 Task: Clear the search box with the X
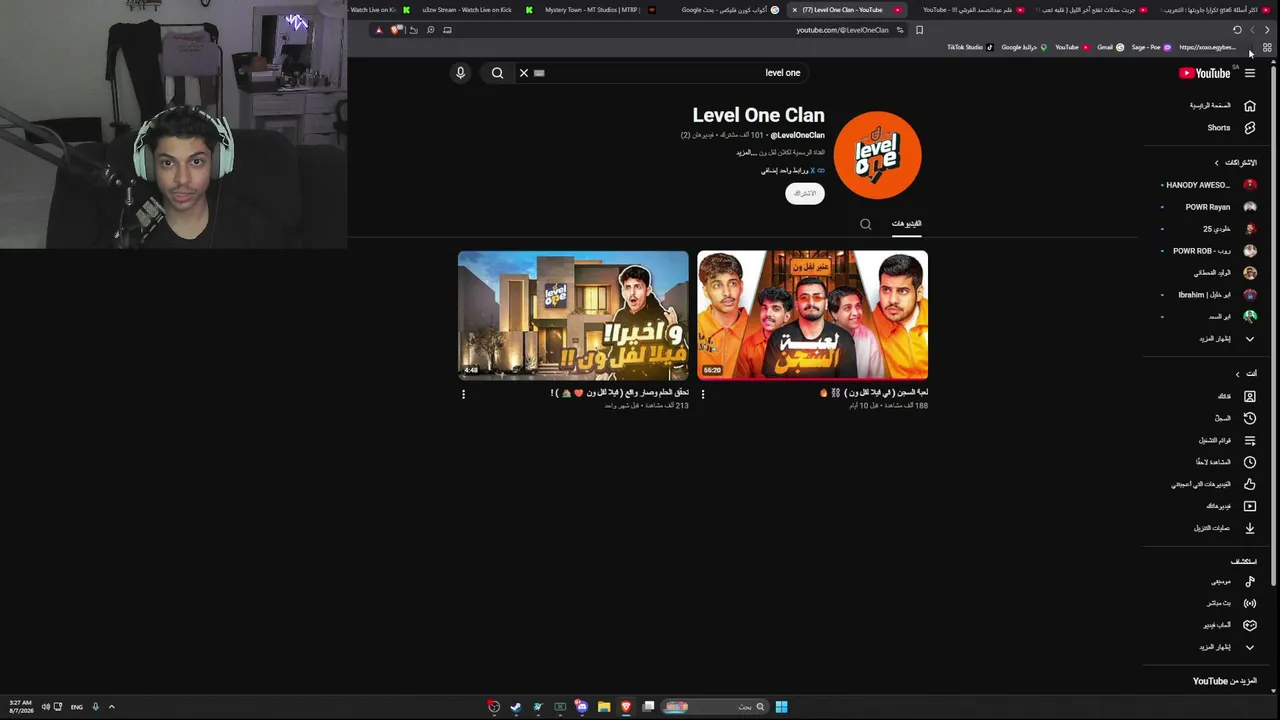(523, 73)
